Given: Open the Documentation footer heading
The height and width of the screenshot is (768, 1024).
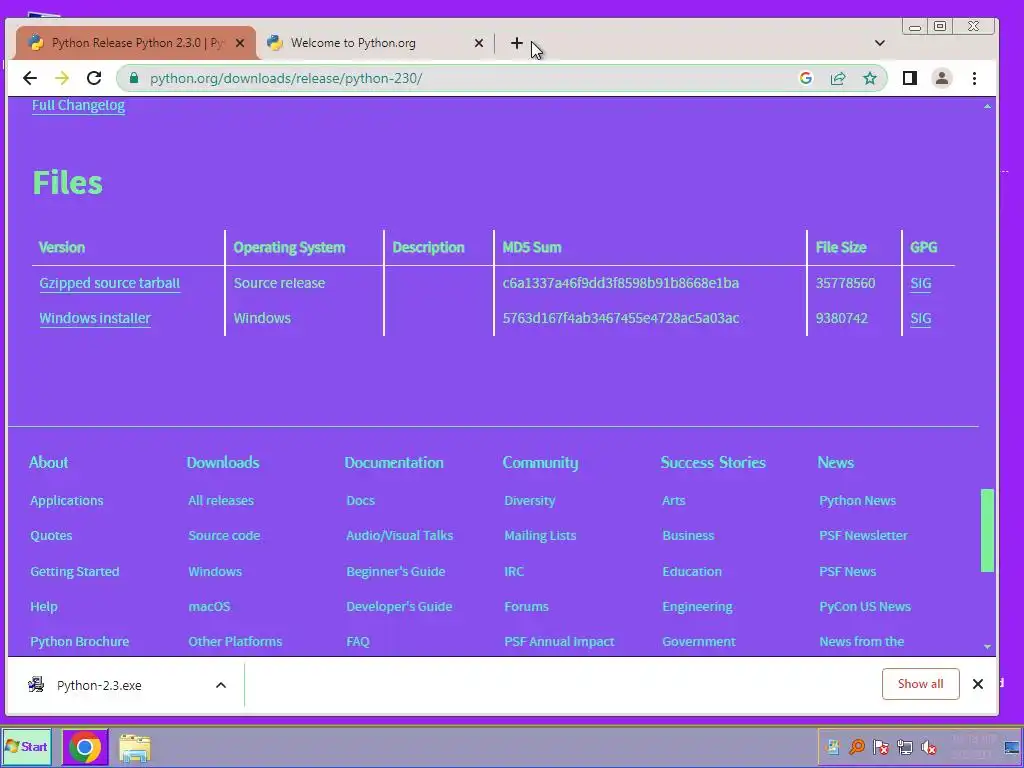Looking at the screenshot, I should coord(394,462).
